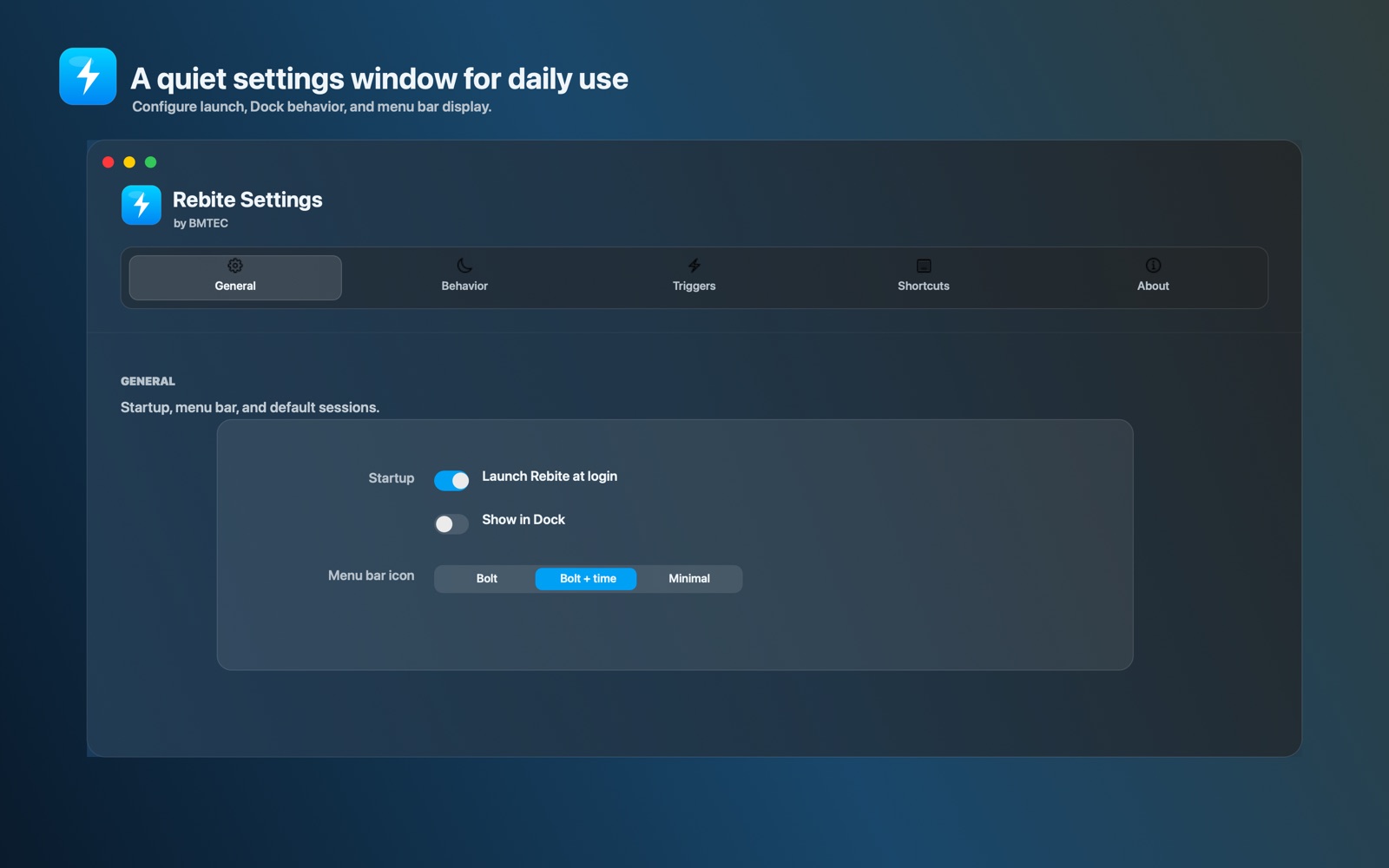1389x868 pixels.
Task: Open the Triggers tab label
Action: pyautogui.click(x=694, y=286)
